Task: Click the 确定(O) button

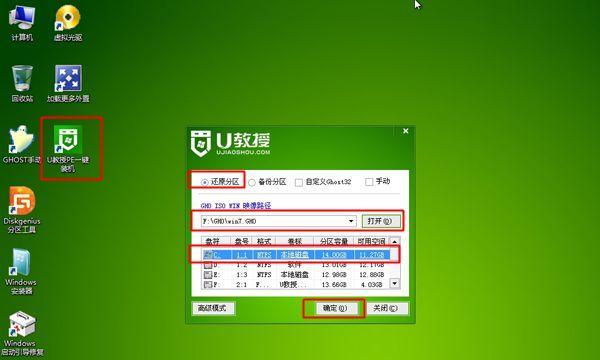Action: [336, 308]
